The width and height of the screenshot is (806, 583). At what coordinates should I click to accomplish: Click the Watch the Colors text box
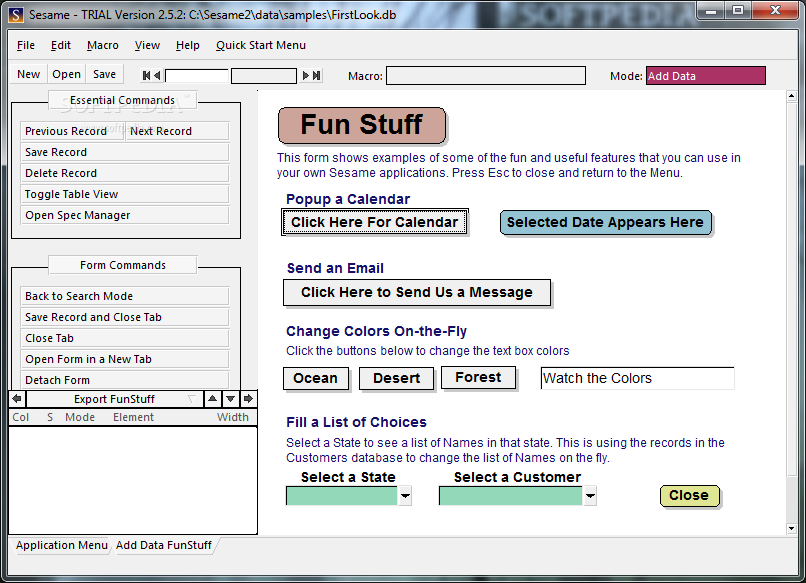tap(637, 378)
